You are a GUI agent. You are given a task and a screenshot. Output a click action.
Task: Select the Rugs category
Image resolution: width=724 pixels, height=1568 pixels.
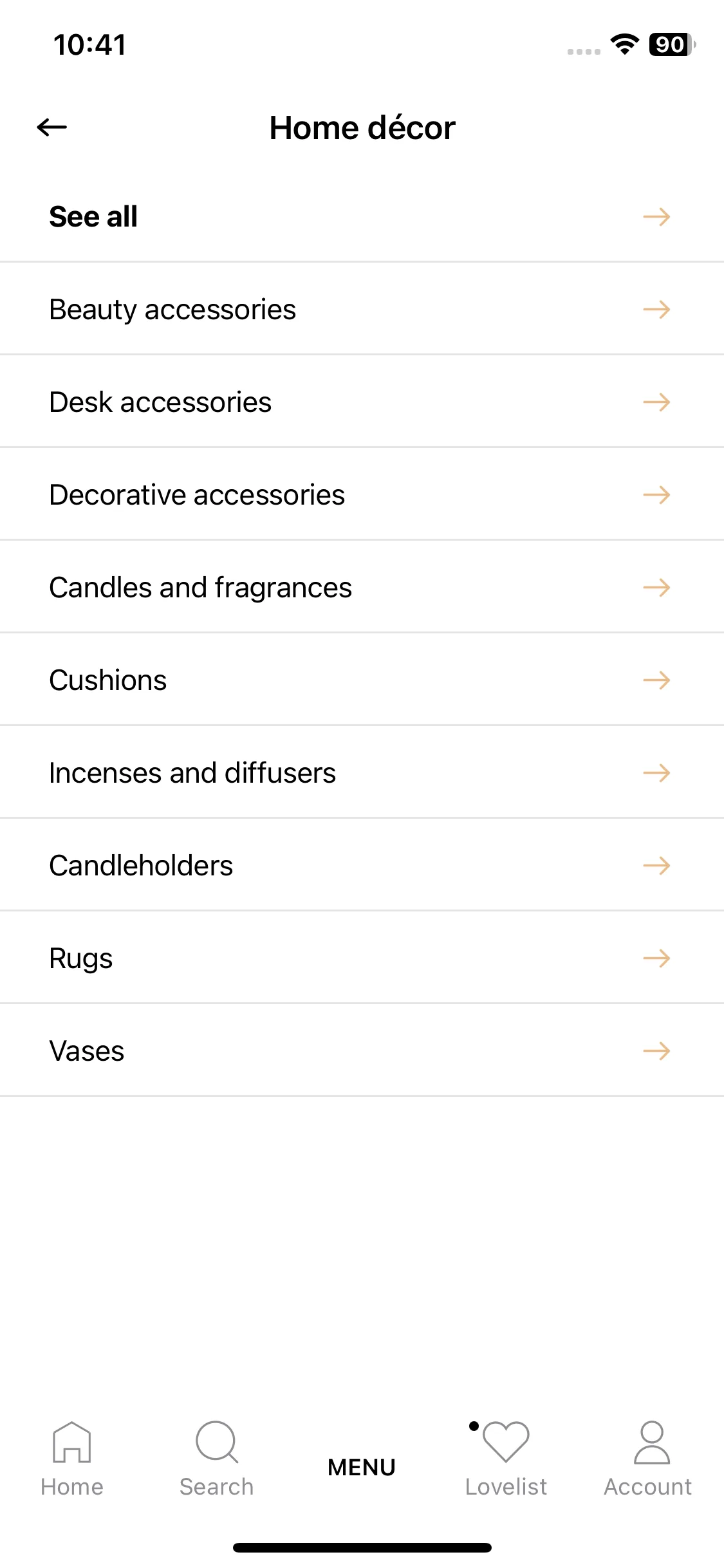pos(362,958)
